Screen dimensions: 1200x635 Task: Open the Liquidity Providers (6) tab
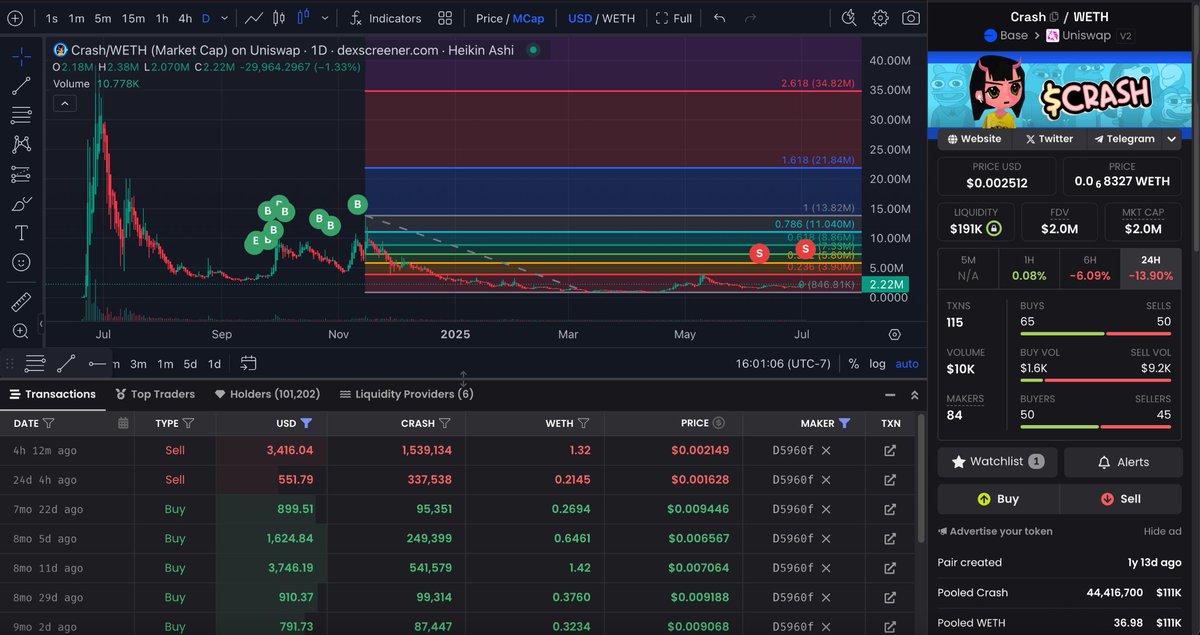(407, 394)
